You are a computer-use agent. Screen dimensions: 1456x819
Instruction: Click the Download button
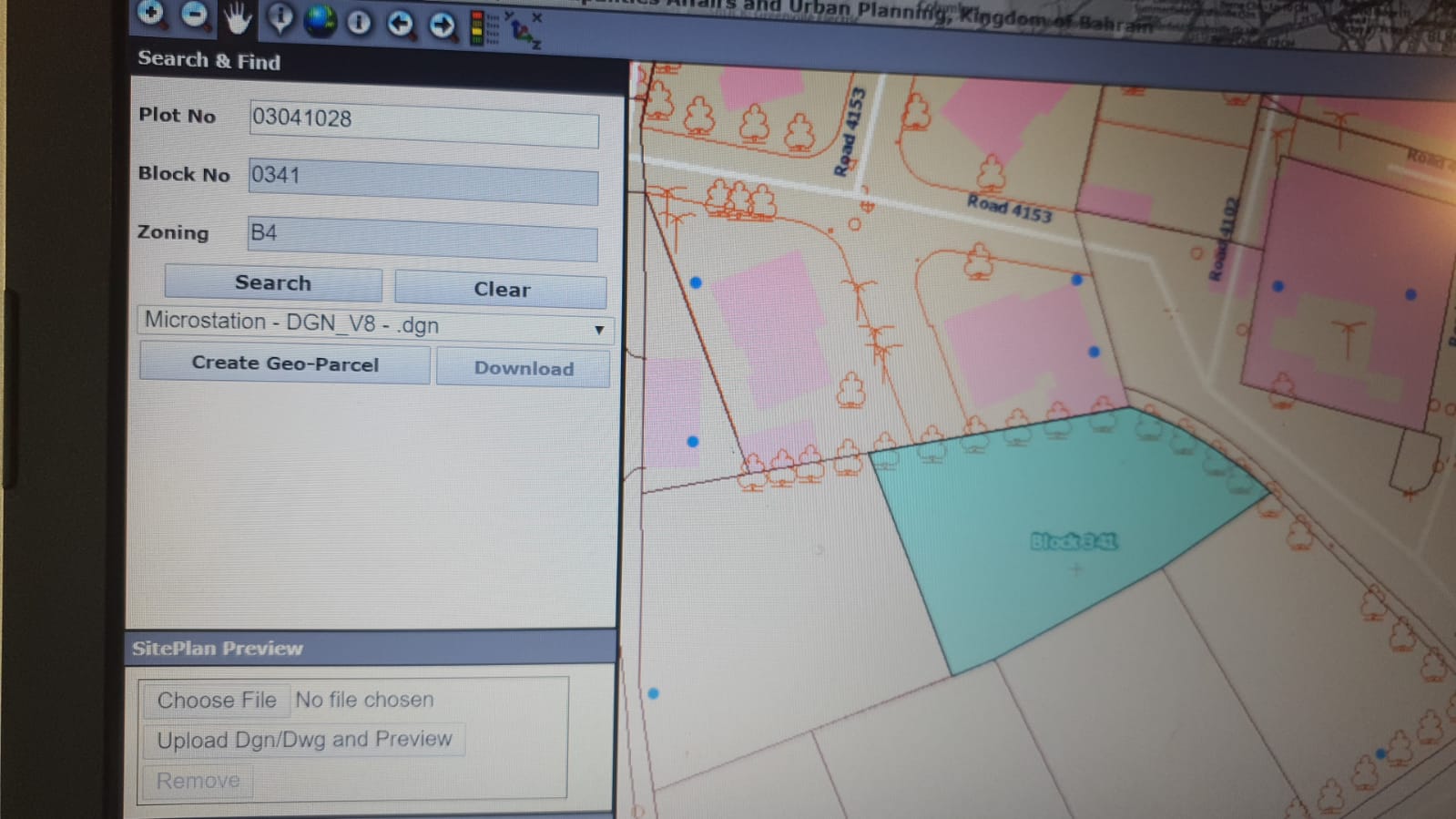pyautogui.click(x=524, y=368)
